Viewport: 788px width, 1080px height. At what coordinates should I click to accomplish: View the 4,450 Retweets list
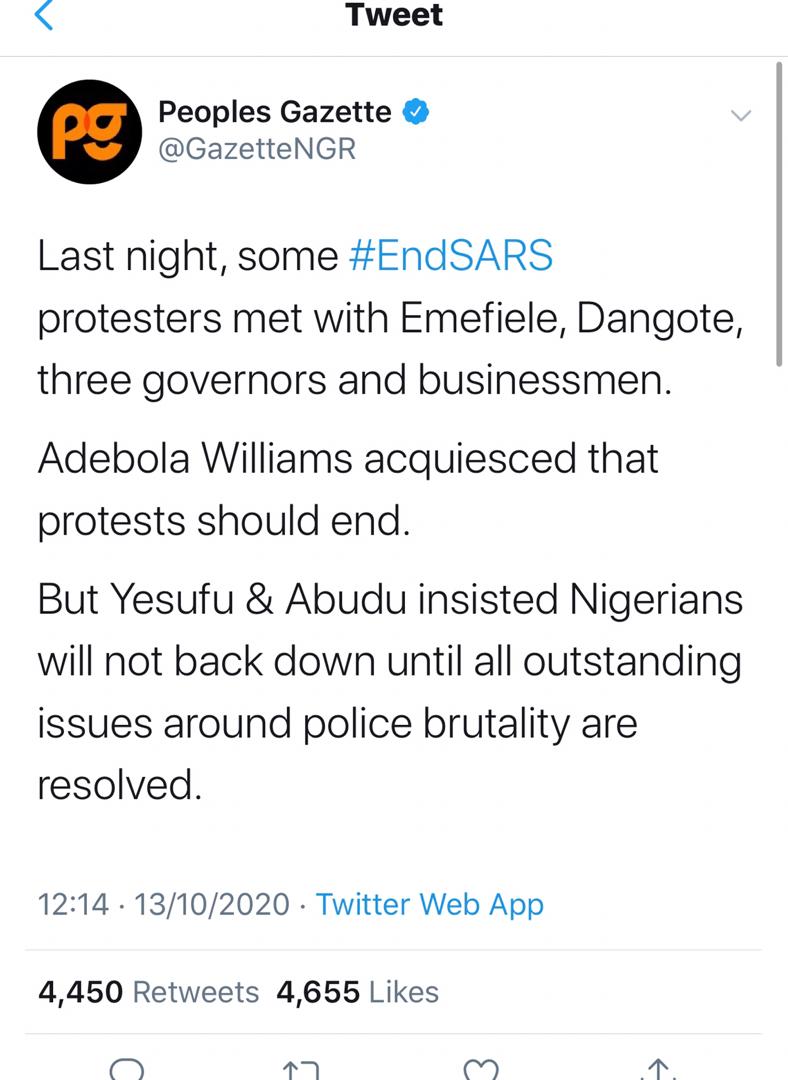[x=148, y=992]
